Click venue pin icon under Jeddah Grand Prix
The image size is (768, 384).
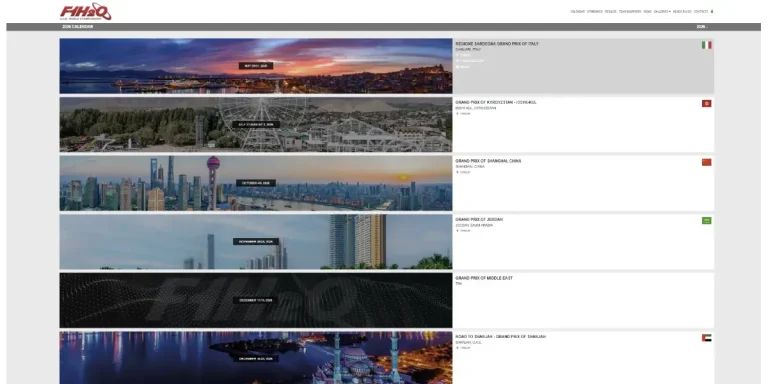[457, 231]
